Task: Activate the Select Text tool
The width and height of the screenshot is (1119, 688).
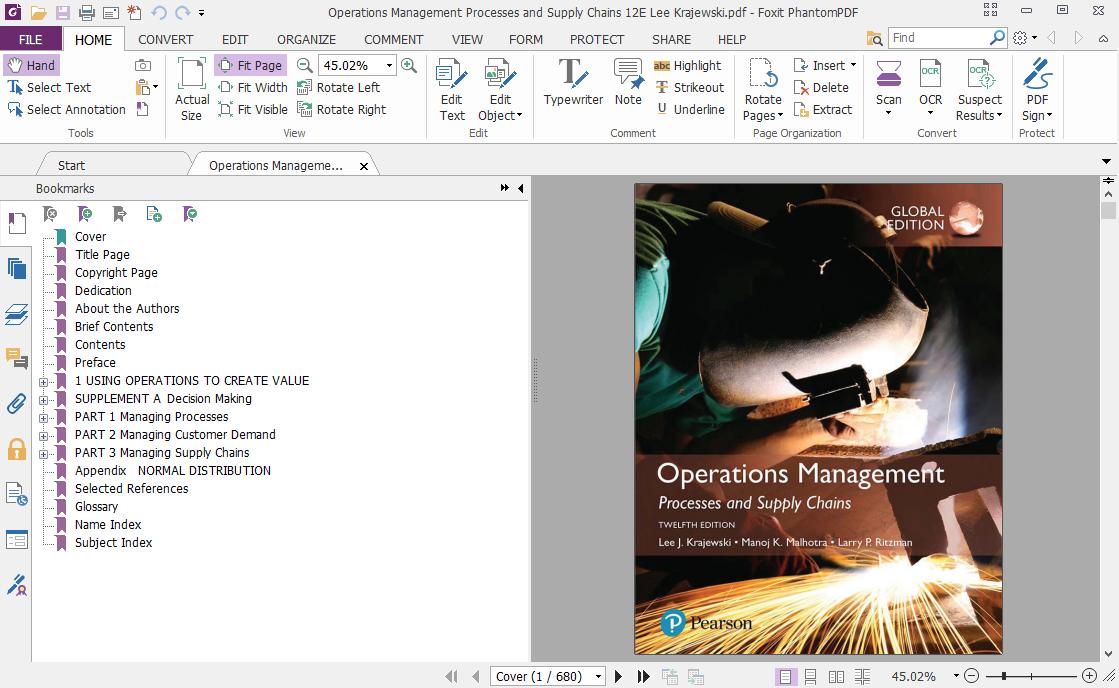Action: click(x=49, y=87)
